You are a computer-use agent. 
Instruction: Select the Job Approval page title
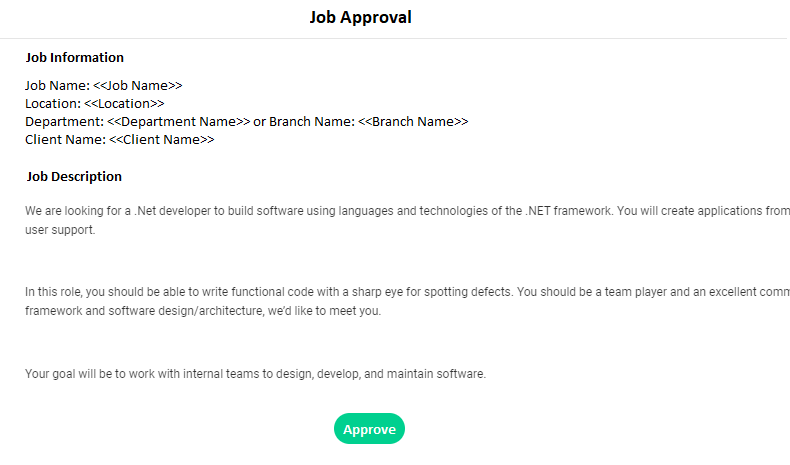tap(360, 17)
